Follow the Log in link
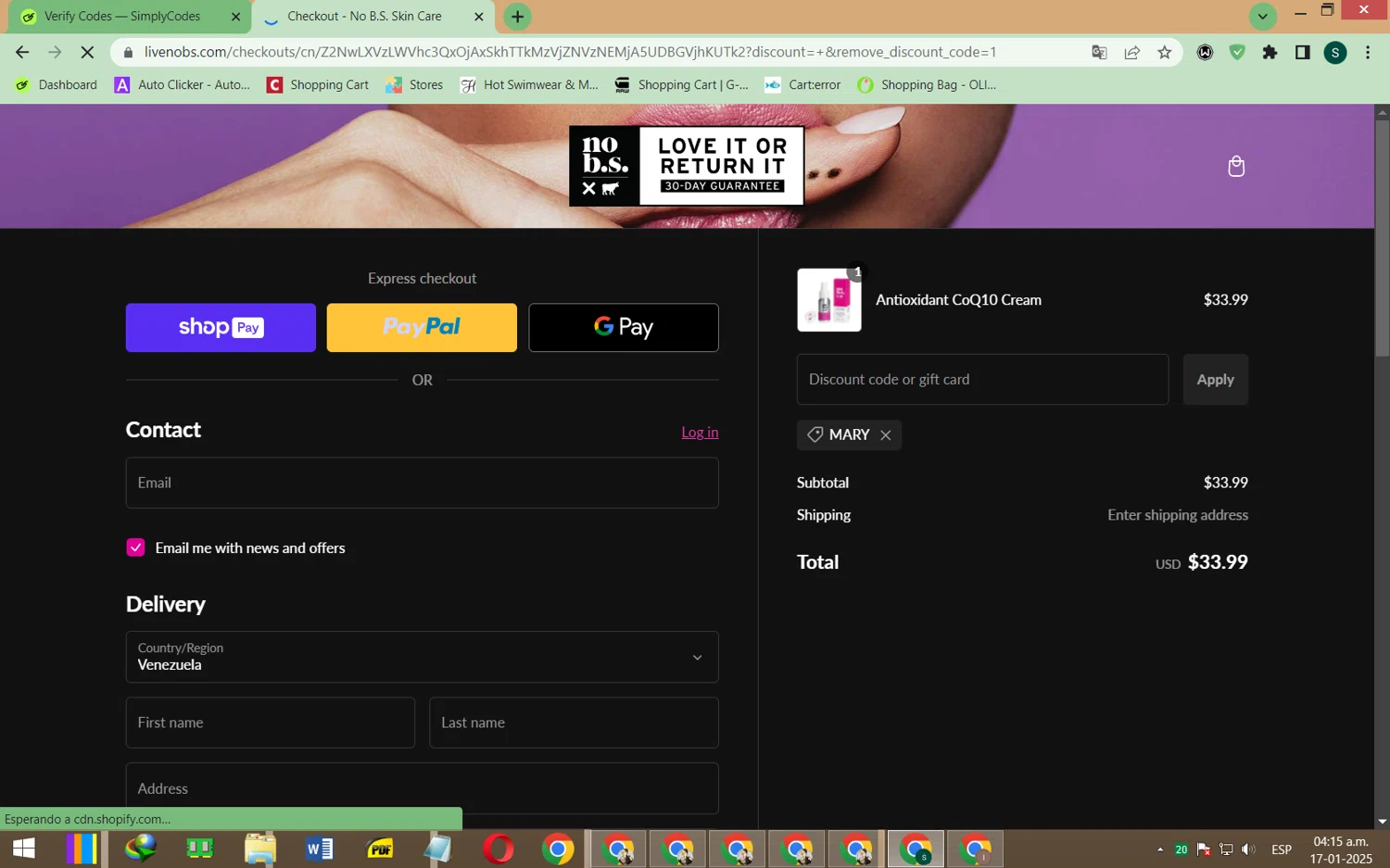Viewport: 1390px width, 868px height. click(700, 433)
